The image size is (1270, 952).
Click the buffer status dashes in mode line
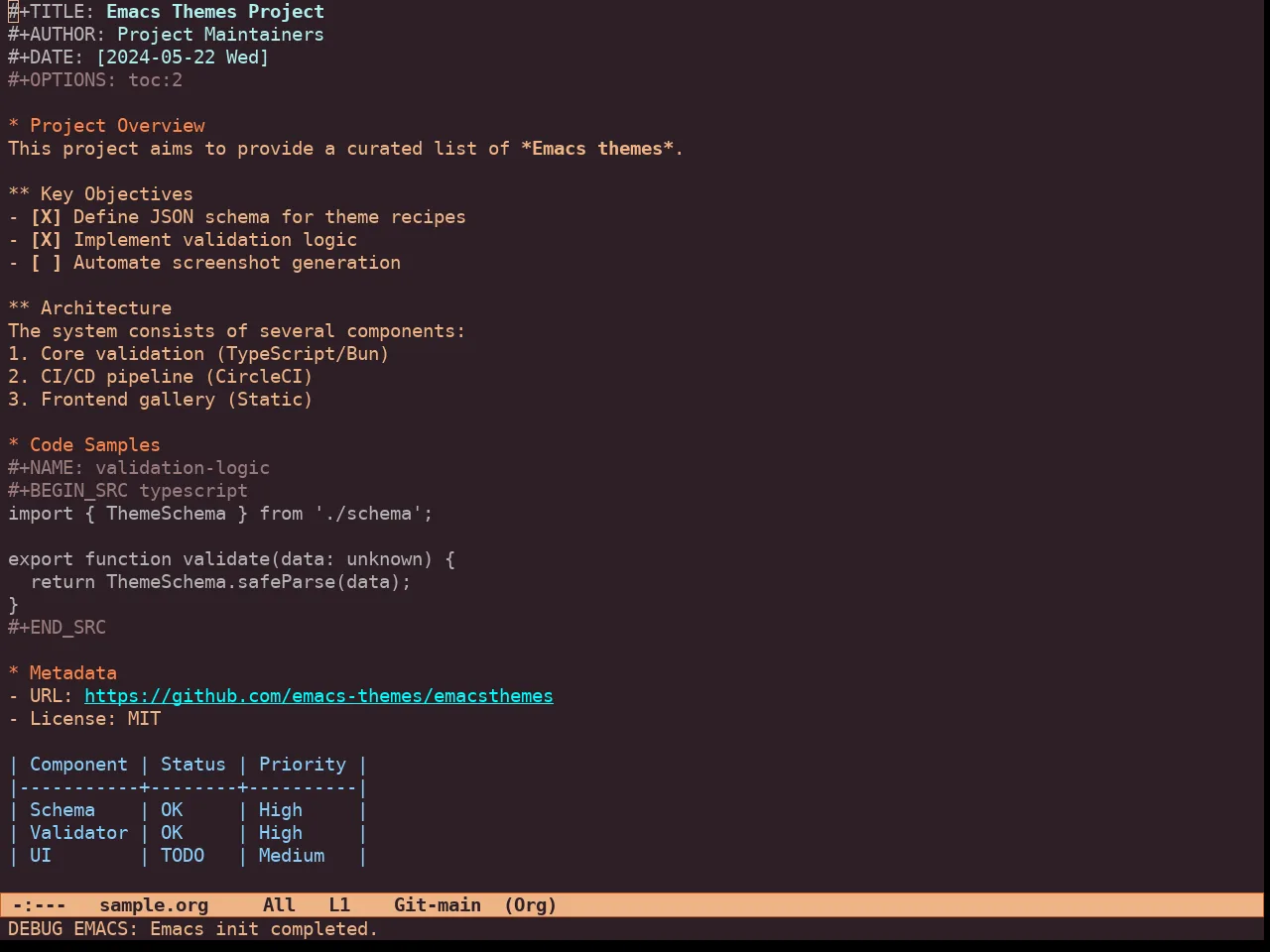[39, 905]
